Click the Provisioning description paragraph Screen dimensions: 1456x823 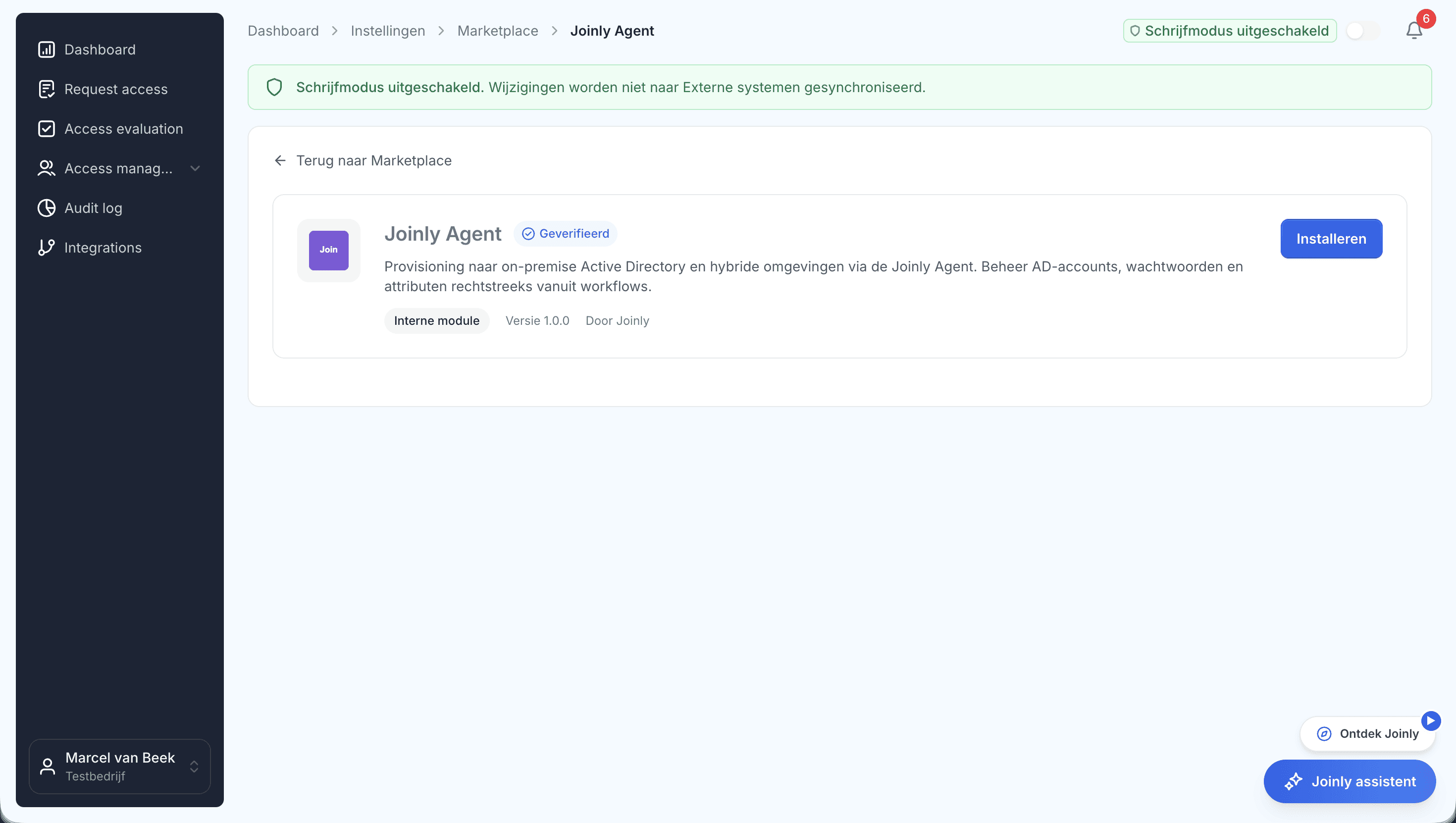(813, 276)
